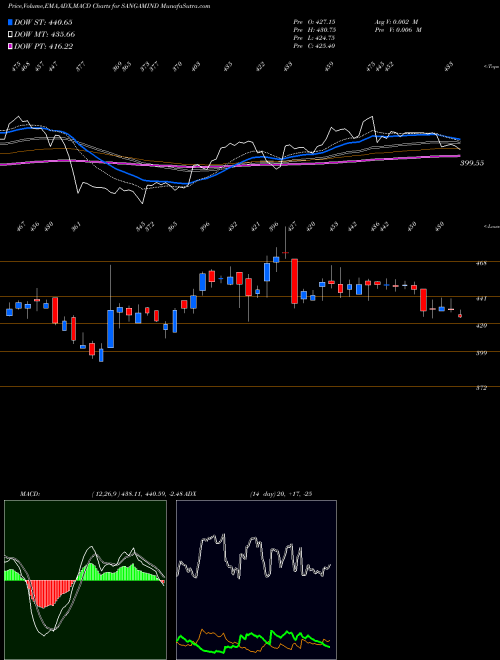
Task: Click the '<Lows' label on right edge
Action: point(491,226)
